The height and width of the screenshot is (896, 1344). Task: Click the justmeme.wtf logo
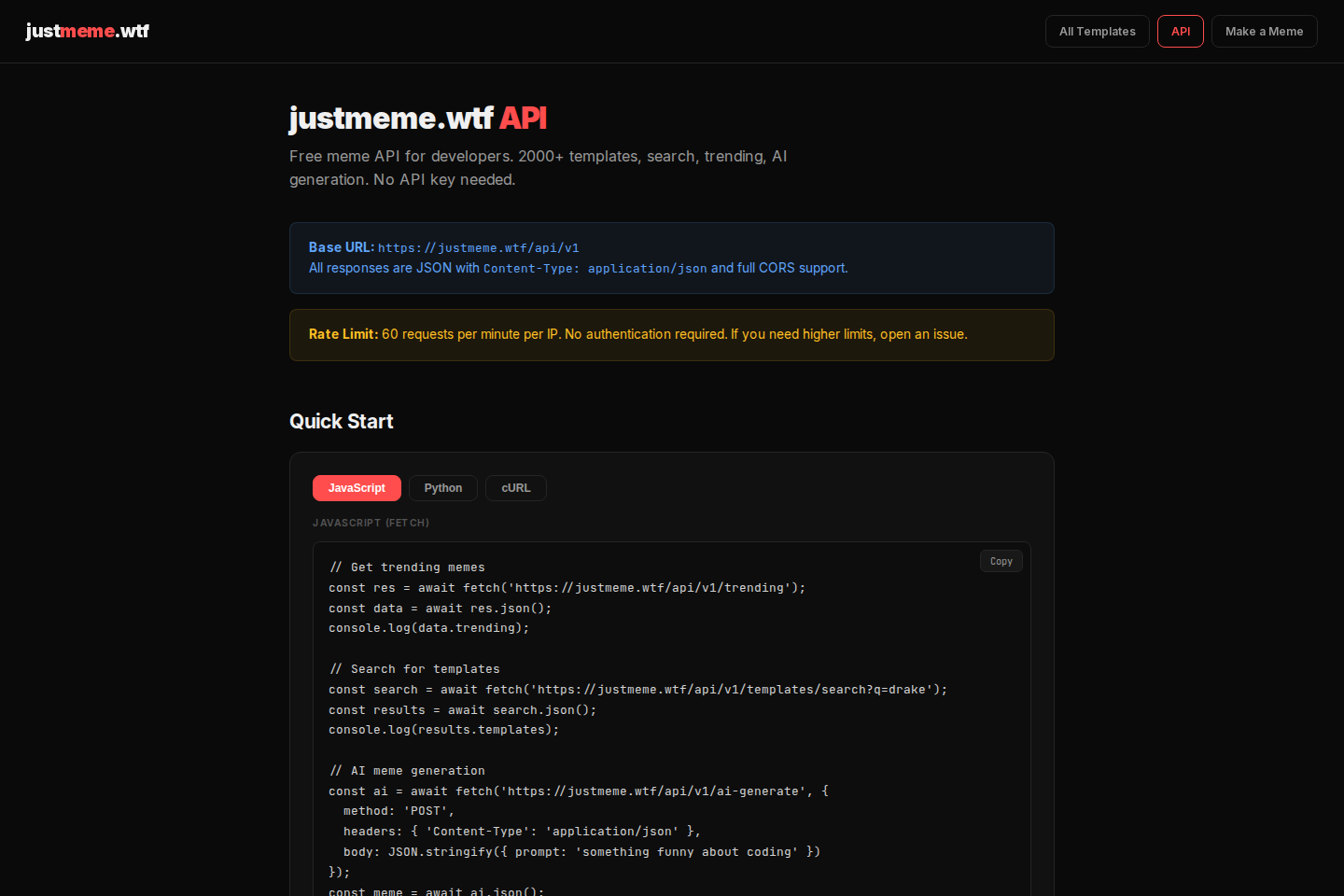pos(88,31)
